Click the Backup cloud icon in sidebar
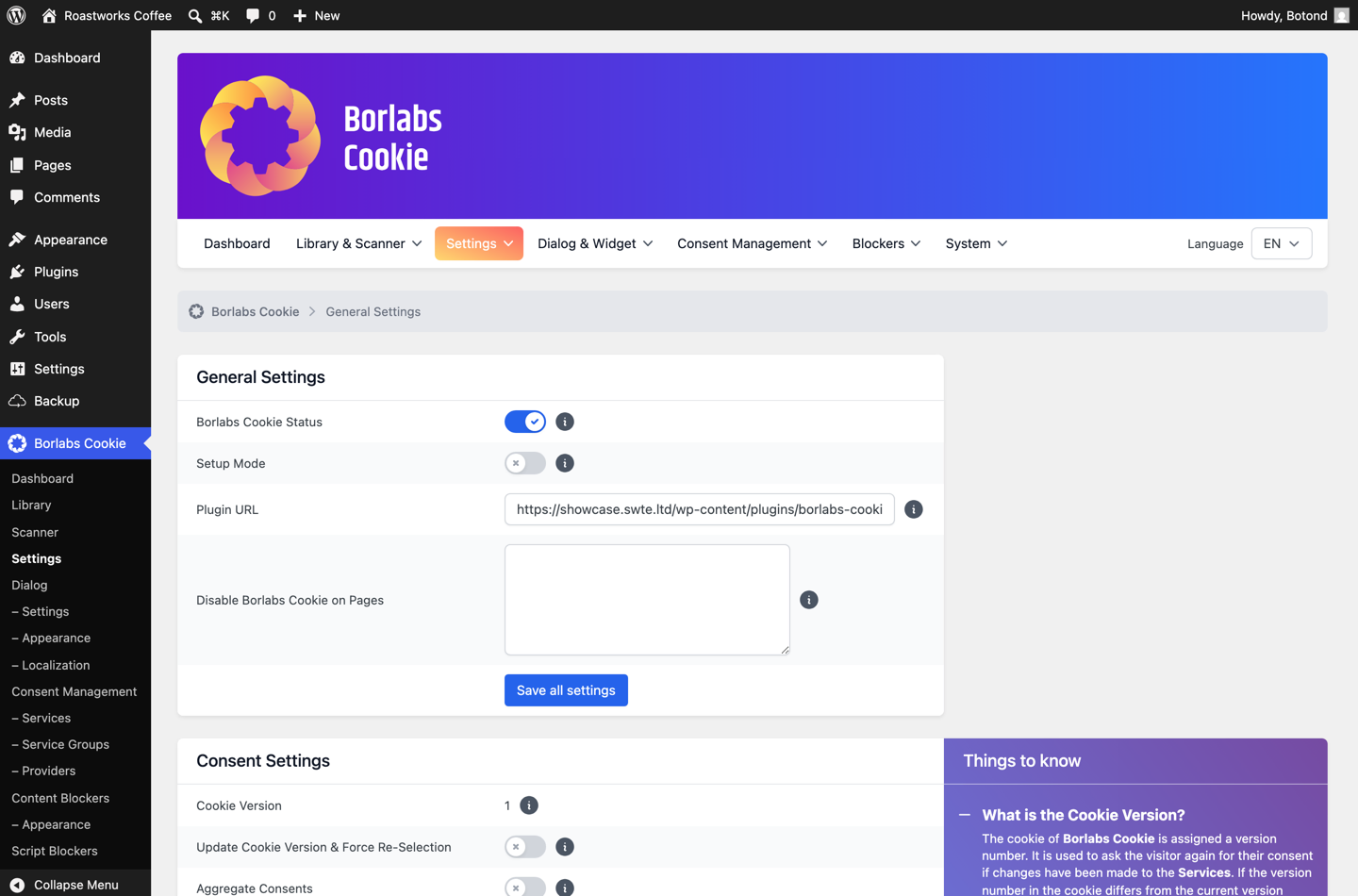Screen dimensions: 1358x896 pos(17,401)
